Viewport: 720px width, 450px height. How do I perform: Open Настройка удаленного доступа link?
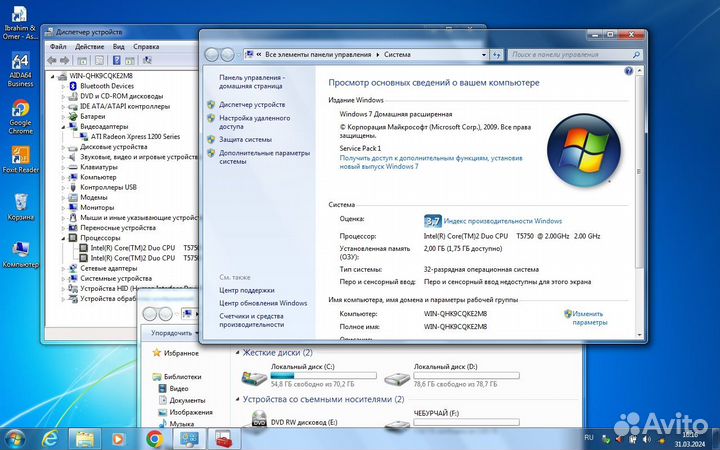[254, 122]
